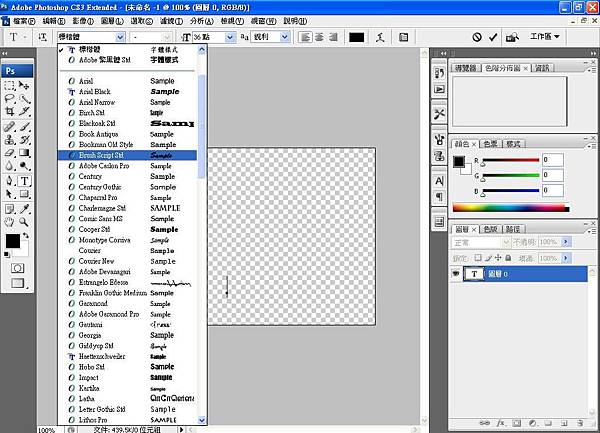600x433 pixels.
Task: Select the Rectangular Marquee tool
Action: click(x=10, y=85)
